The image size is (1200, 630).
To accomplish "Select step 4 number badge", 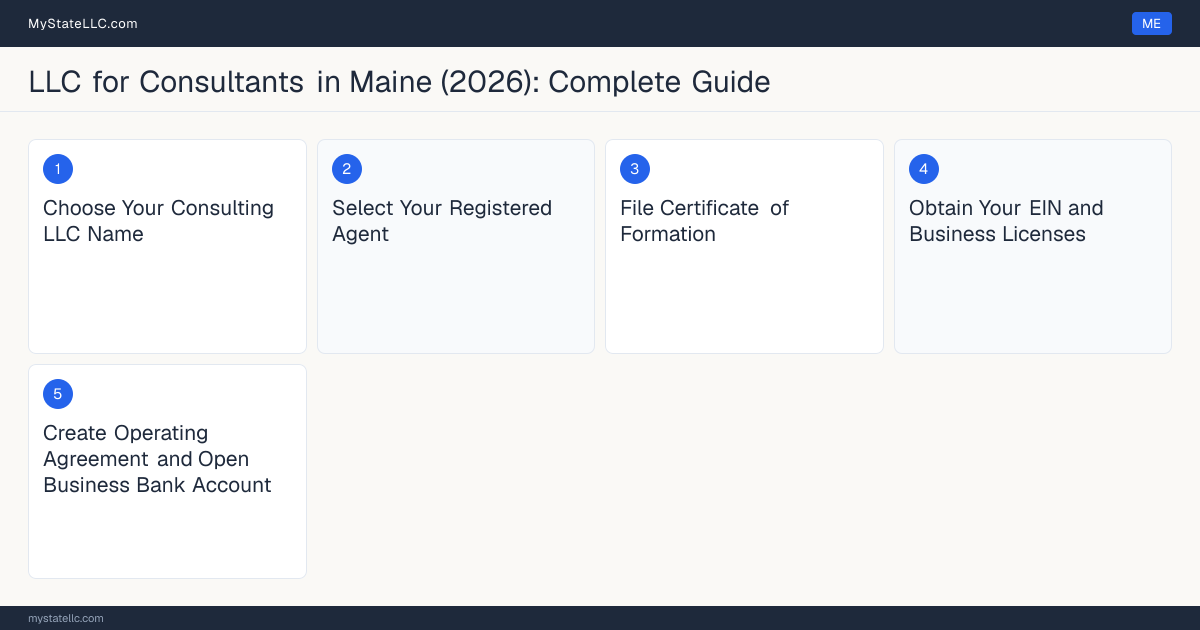I will pyautogui.click(x=924, y=169).
